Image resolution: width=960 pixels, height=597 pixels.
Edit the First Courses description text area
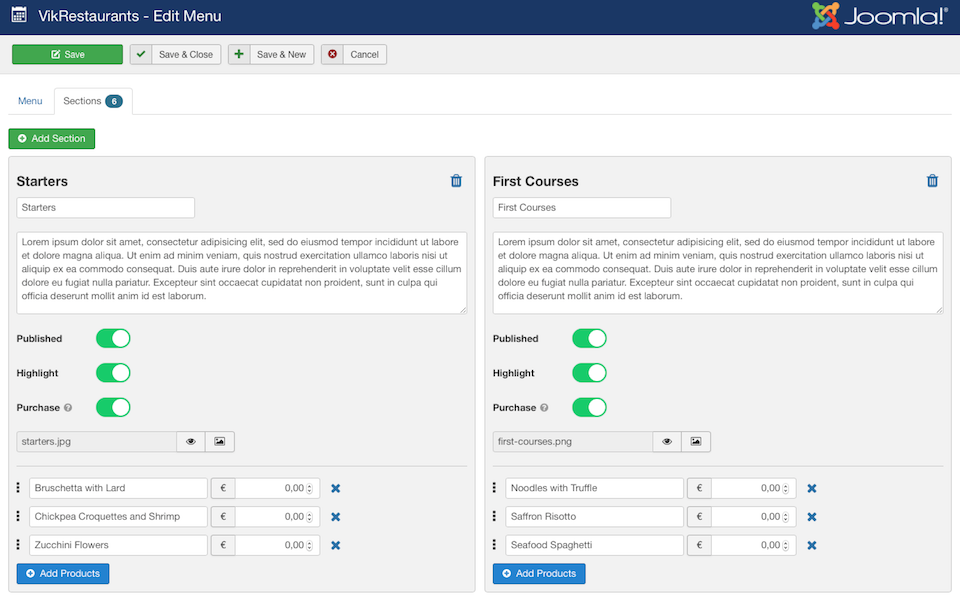point(718,273)
